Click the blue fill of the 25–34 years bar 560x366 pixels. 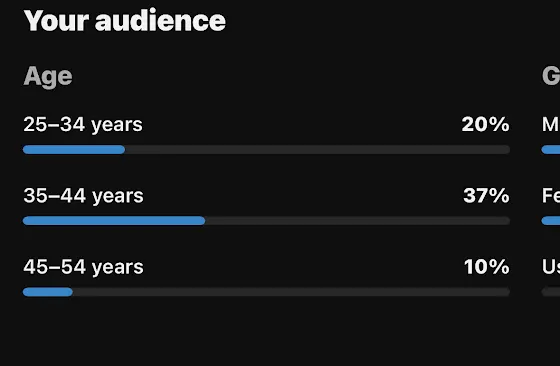[x=74, y=150]
